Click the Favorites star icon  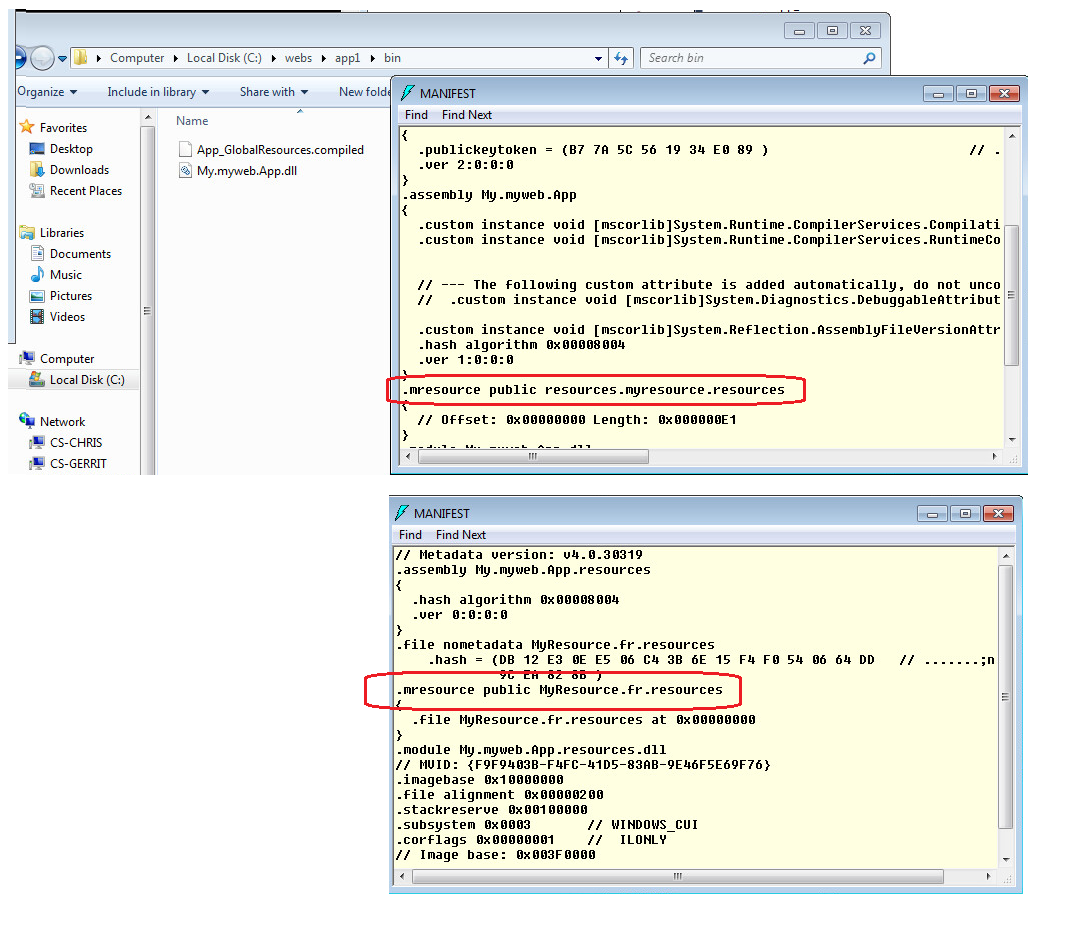click(27, 126)
